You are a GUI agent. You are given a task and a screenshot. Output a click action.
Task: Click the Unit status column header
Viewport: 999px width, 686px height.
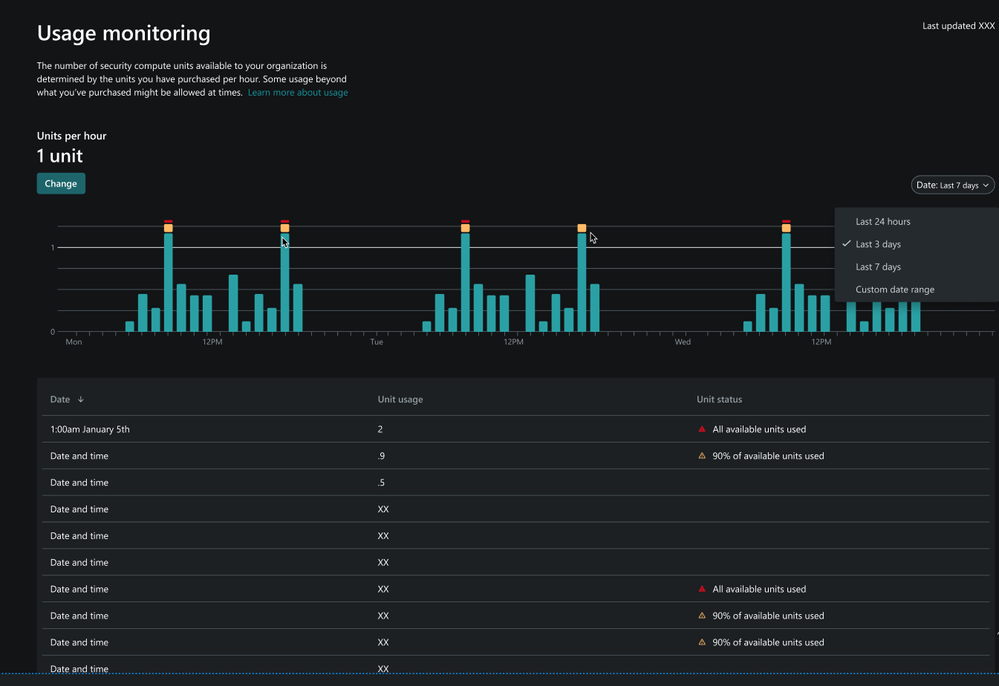719,399
